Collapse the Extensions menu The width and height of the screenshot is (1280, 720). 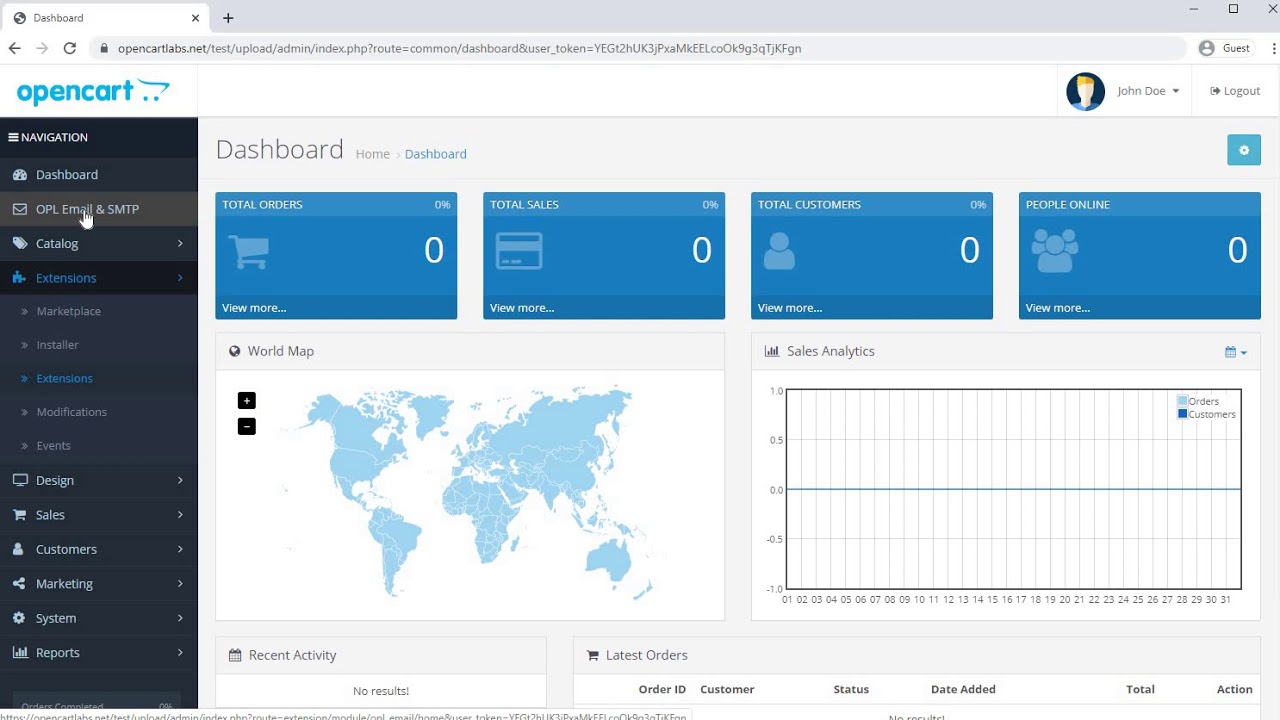coord(99,278)
